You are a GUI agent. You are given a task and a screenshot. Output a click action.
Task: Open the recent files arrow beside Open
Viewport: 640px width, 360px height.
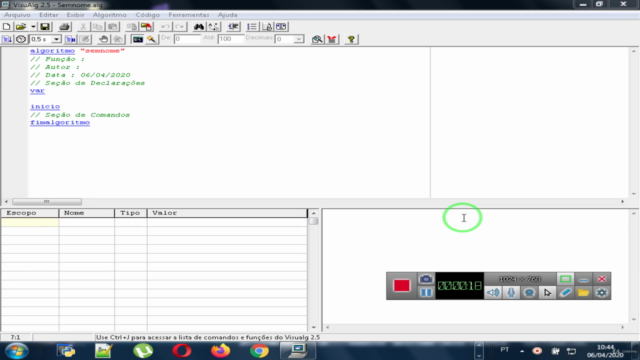click(33, 27)
